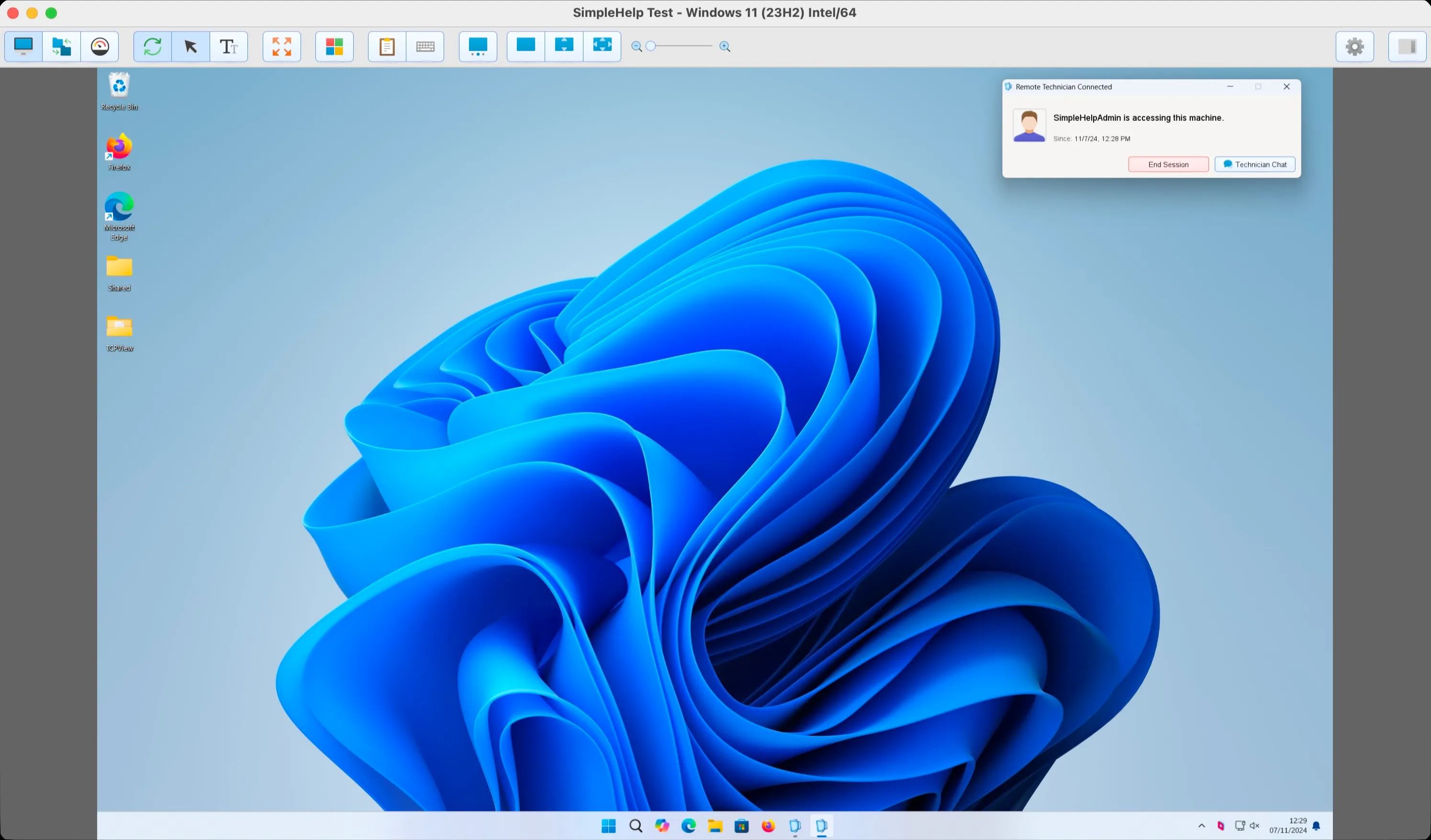Toggle fullscreen with orange arrows icon

coord(282,46)
